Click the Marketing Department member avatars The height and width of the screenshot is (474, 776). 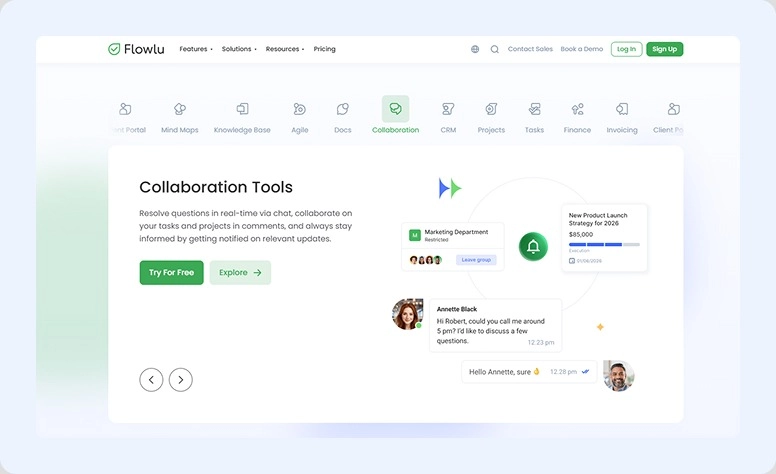425,260
